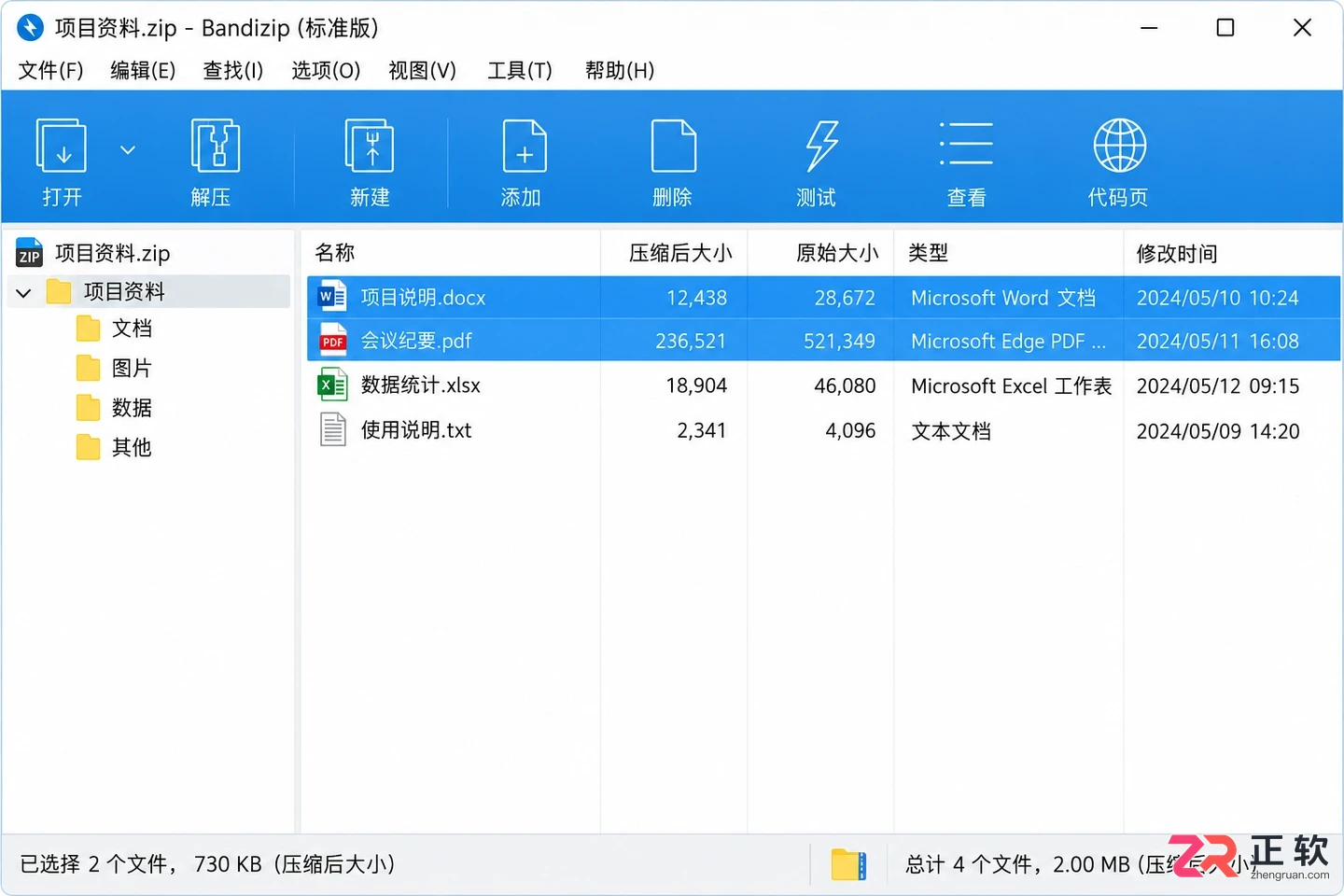Click the View (查看) list icon
1344x896 pixels.
coord(966,144)
